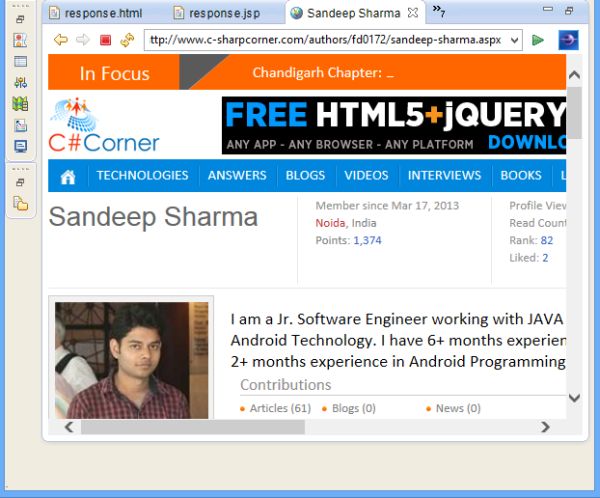Click Member since Mar 17, 2013 text
Viewport: 600px width, 498px height.
[x=387, y=206]
